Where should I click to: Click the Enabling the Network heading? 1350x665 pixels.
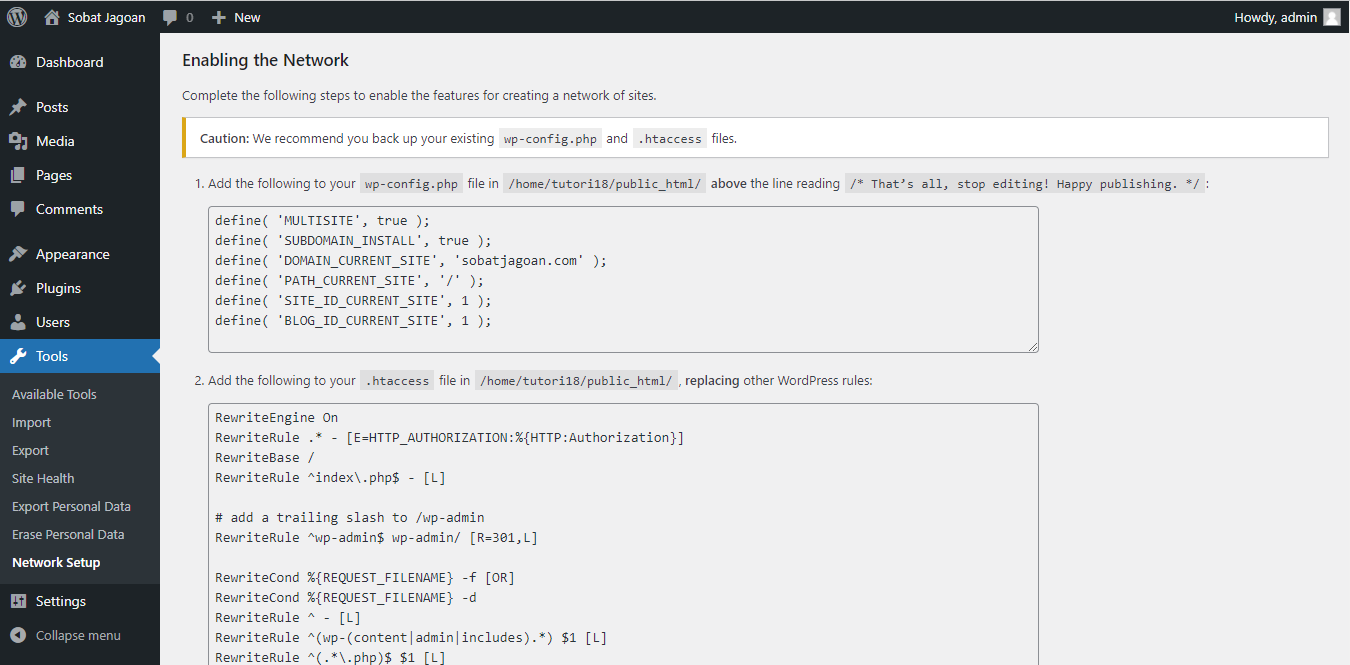tap(265, 60)
